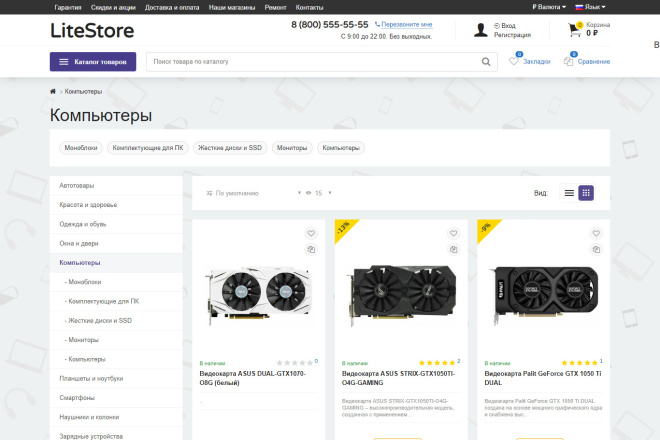Open Ремонт in the top menu
The image size is (660, 440).
275,8
